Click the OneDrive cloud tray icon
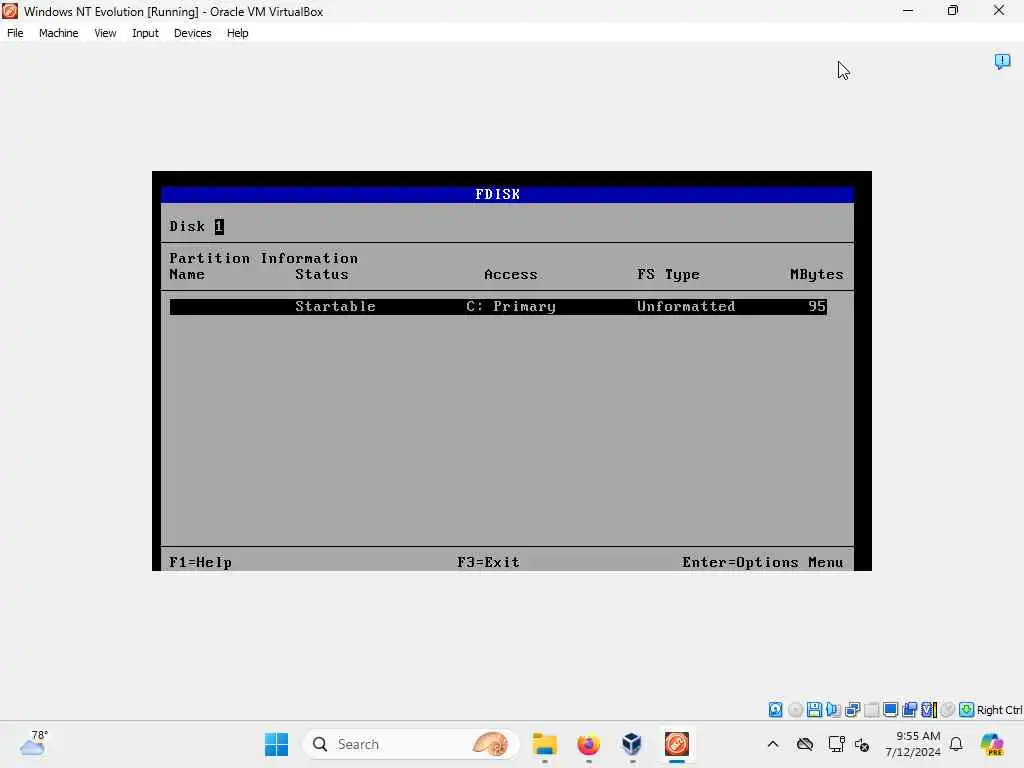 pos(805,744)
